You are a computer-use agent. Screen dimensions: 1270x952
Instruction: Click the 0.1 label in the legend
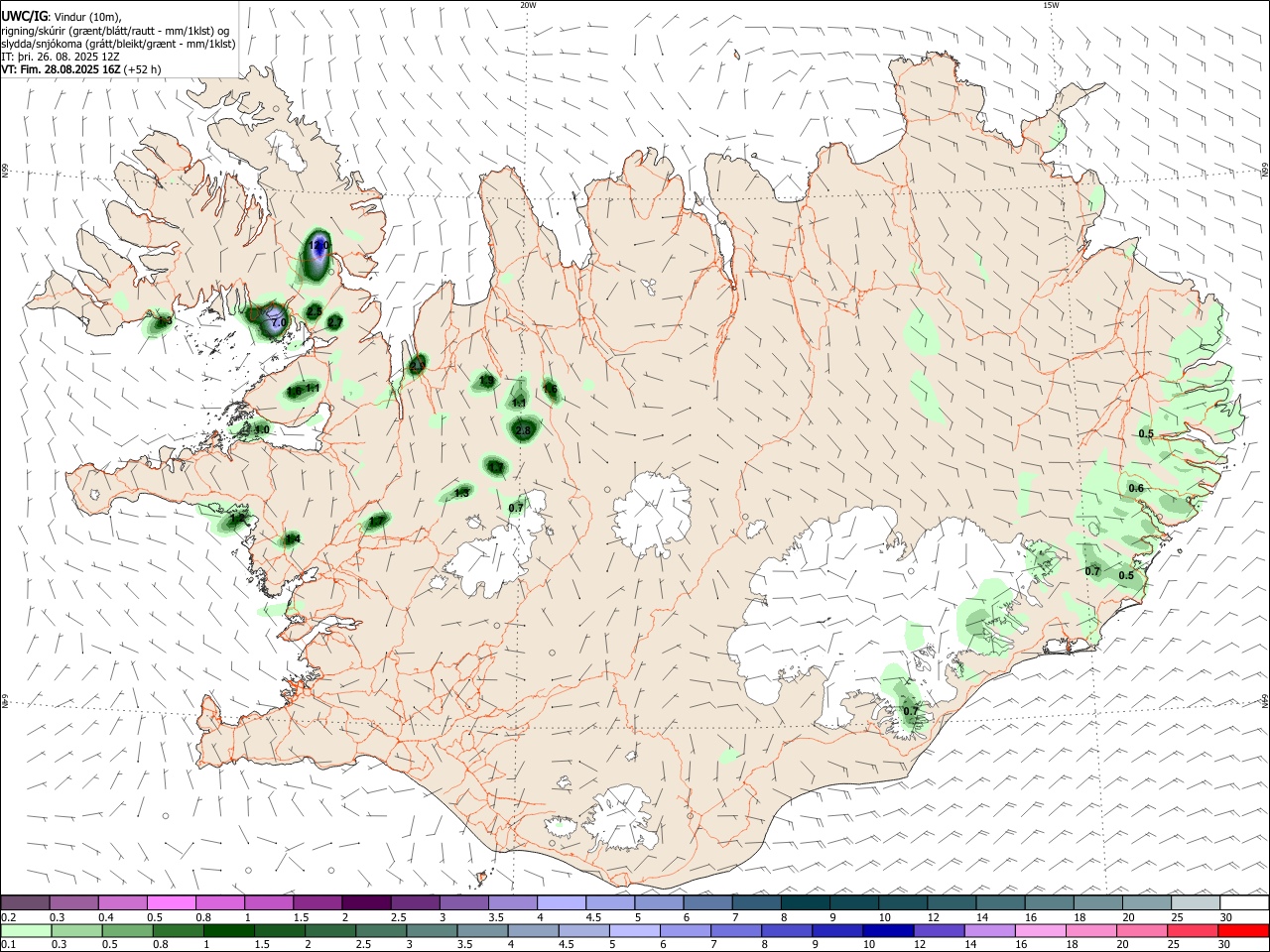click(x=9, y=945)
